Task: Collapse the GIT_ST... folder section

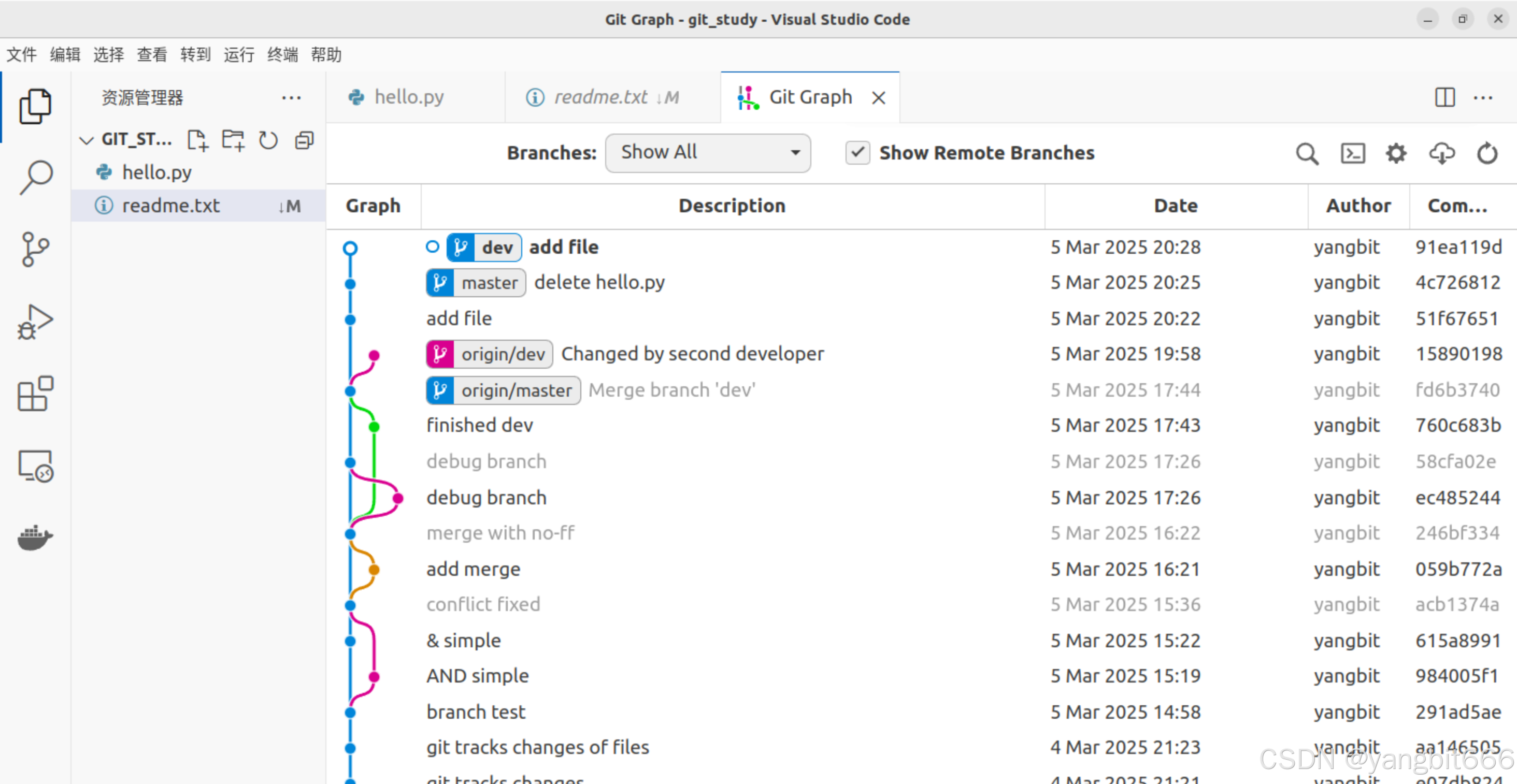Action: coord(87,140)
